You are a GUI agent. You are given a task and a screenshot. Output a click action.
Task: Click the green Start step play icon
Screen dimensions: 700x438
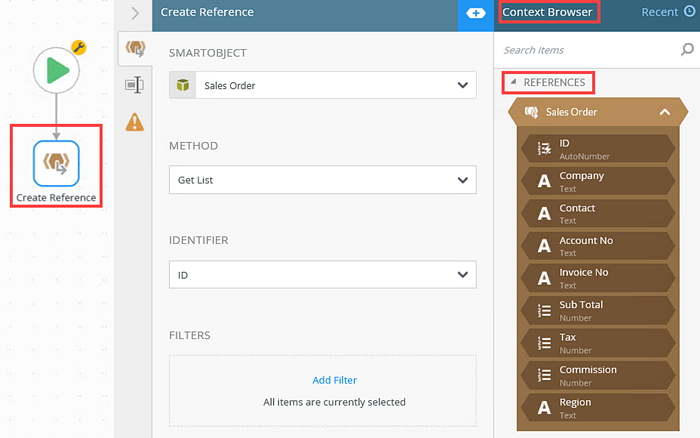point(56,70)
